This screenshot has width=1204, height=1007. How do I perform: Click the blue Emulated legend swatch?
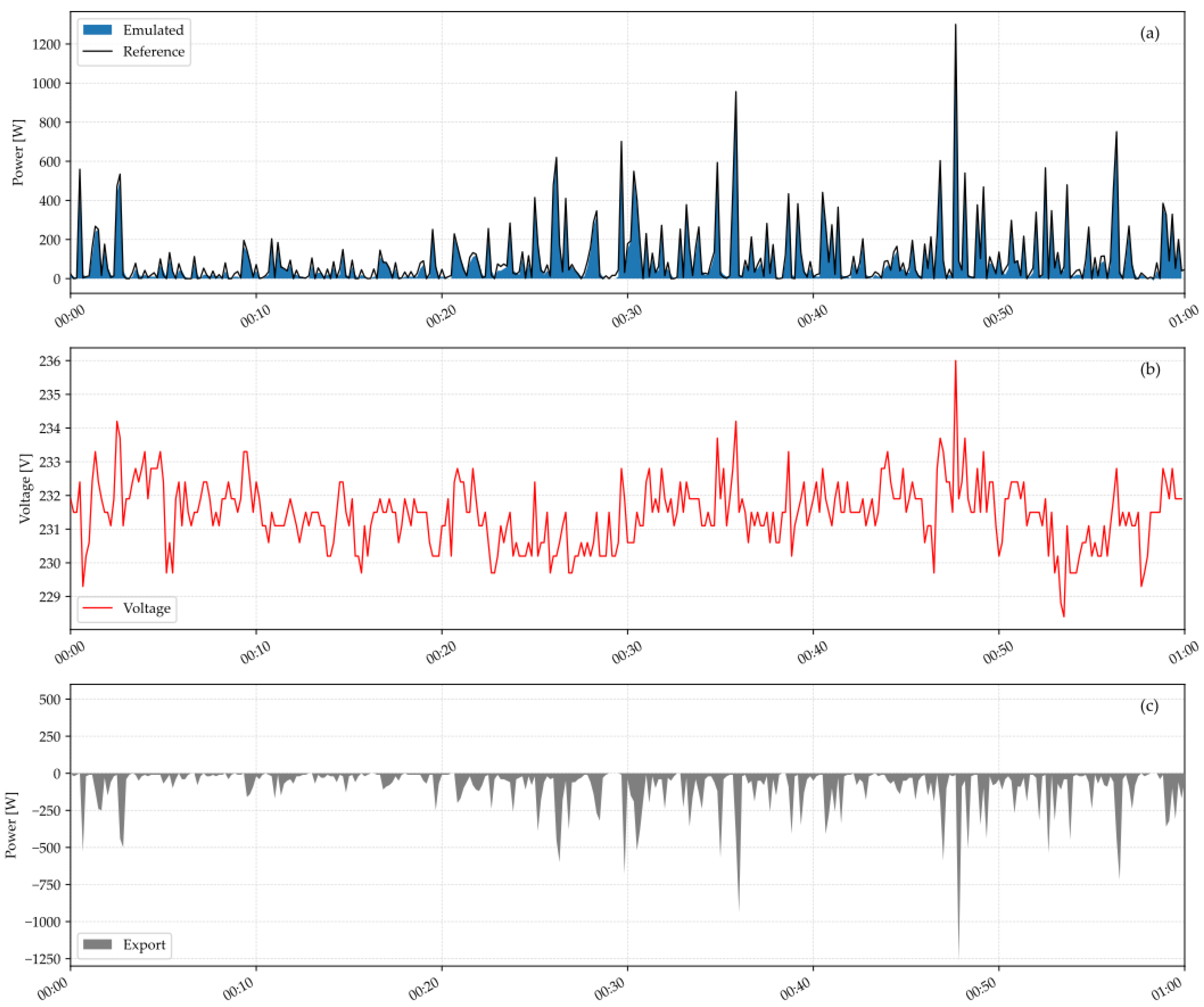(x=97, y=30)
